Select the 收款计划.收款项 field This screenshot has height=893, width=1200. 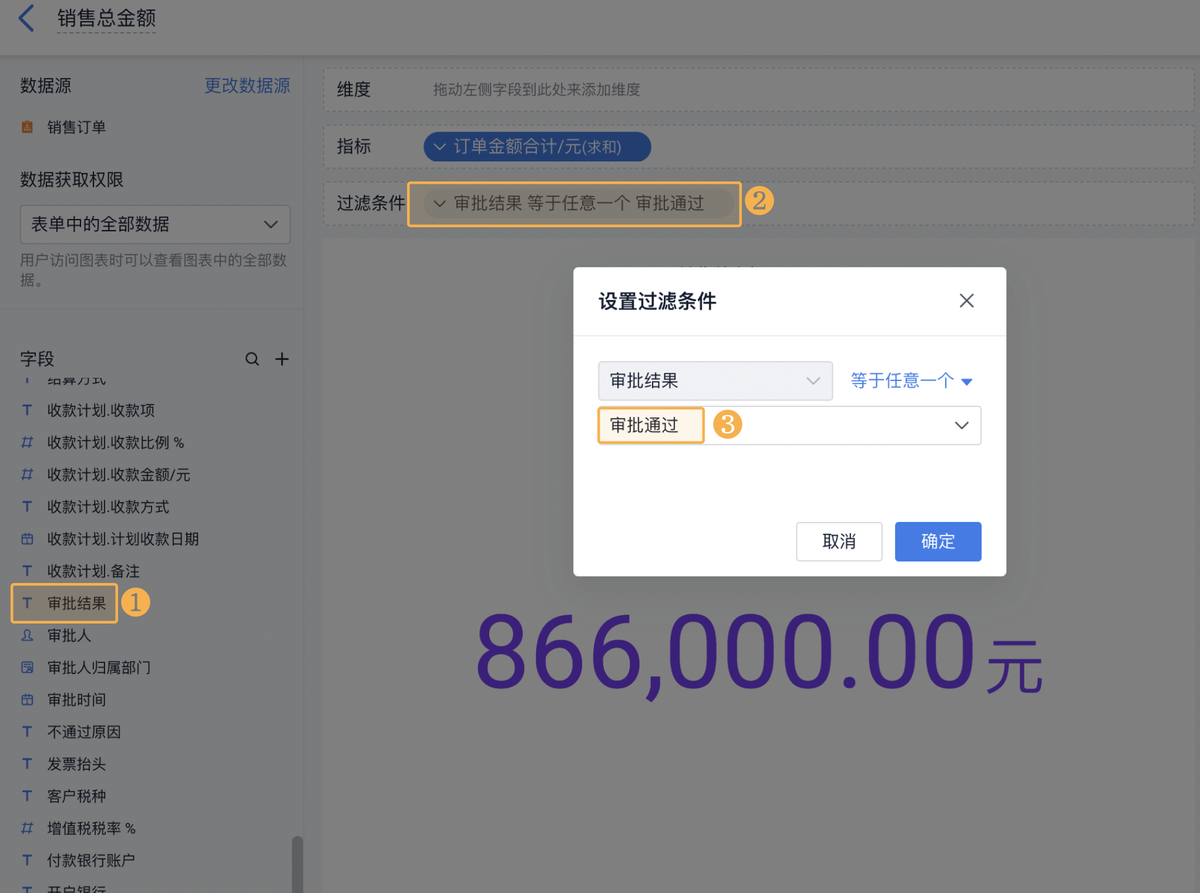pyautogui.click(x=100, y=411)
